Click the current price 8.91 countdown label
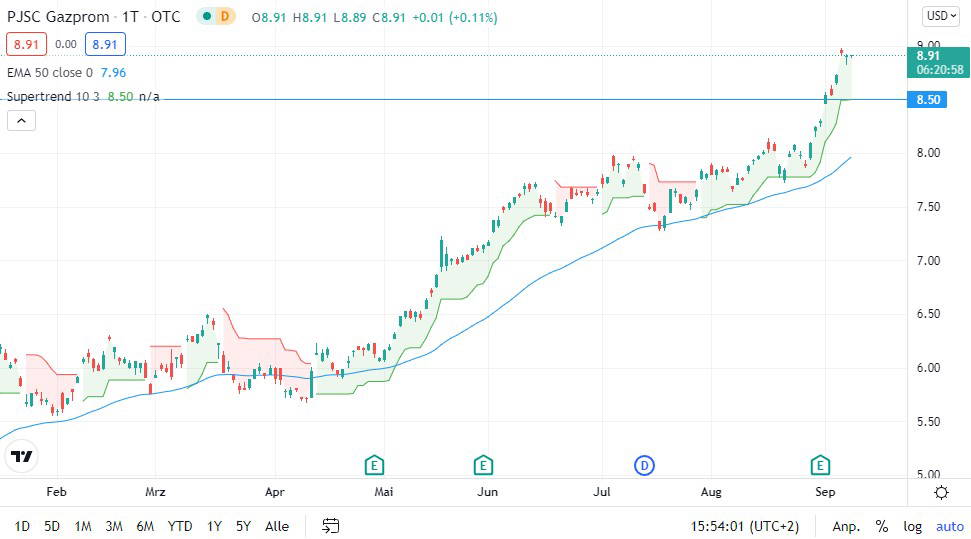 [938, 63]
